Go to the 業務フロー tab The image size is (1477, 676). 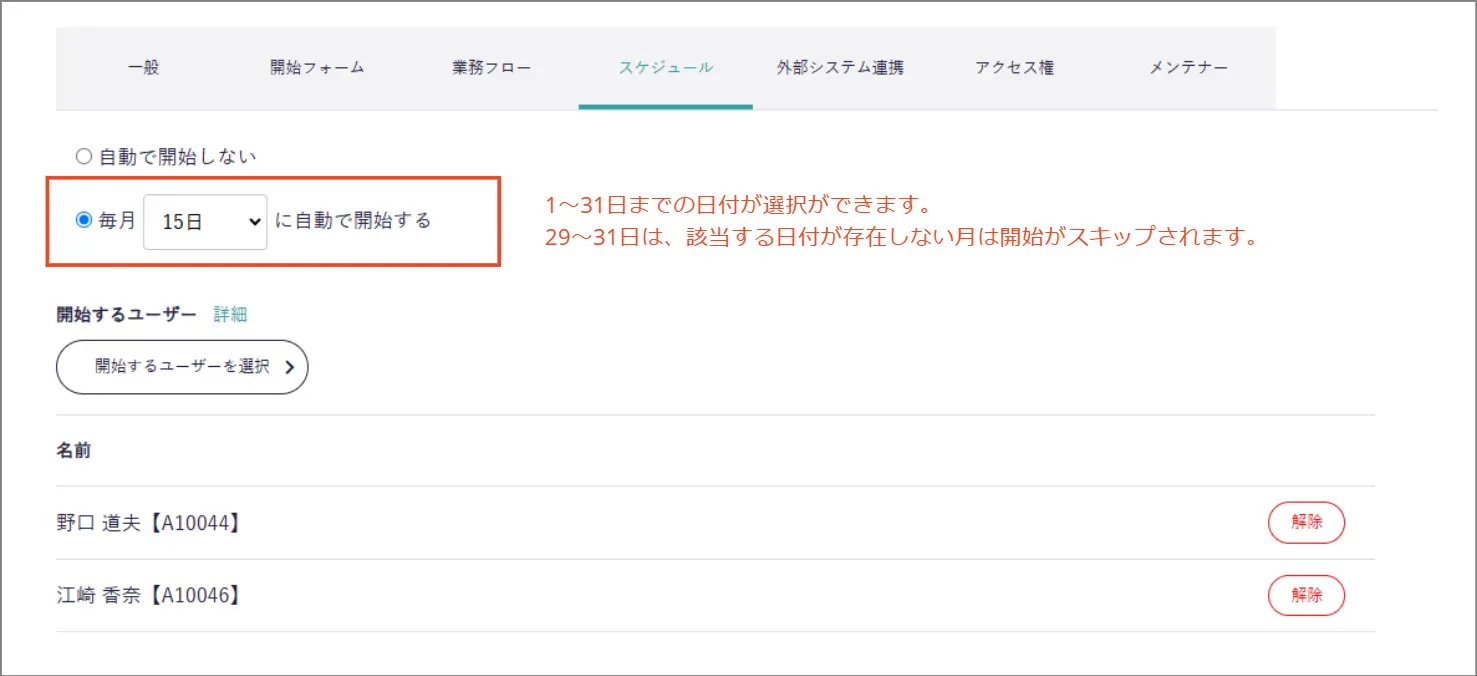[x=491, y=68]
